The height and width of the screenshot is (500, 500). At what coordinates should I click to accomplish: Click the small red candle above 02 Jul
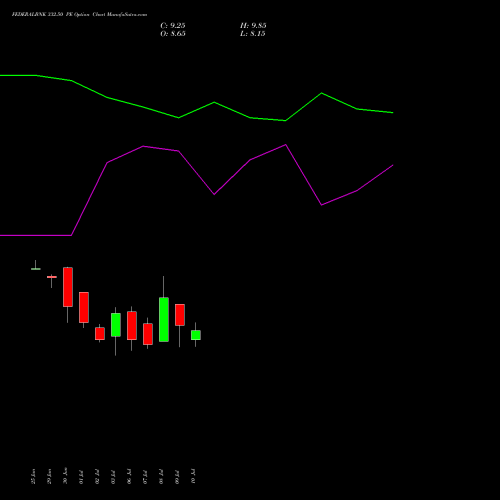(100, 334)
